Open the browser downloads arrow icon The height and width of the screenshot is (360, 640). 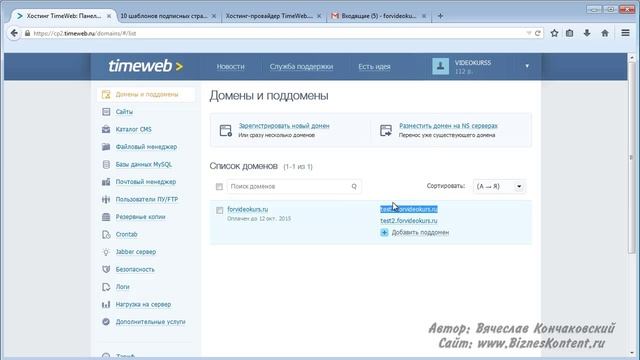pyautogui.click(x=587, y=33)
